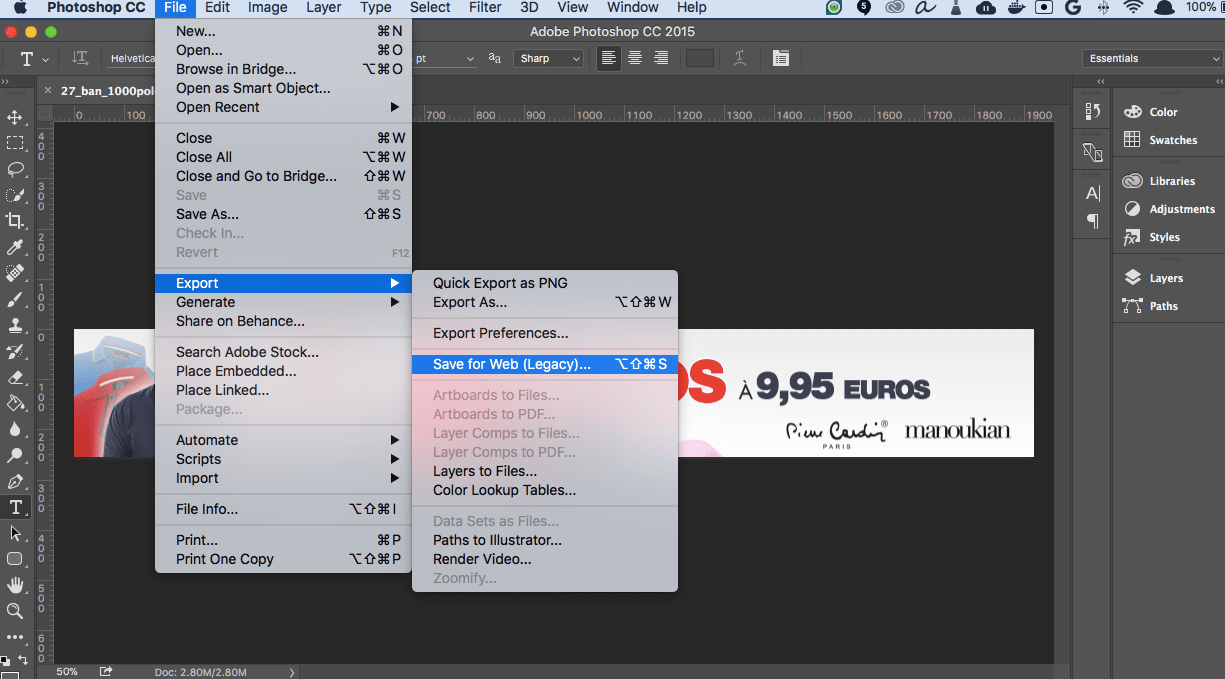Click the 50% zoom level field
The height and width of the screenshot is (679, 1225).
tap(67, 672)
